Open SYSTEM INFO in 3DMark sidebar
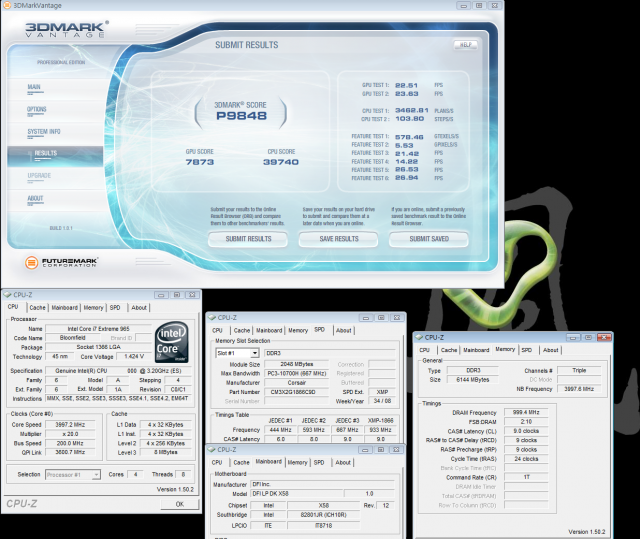640x539 pixels. click(44, 132)
